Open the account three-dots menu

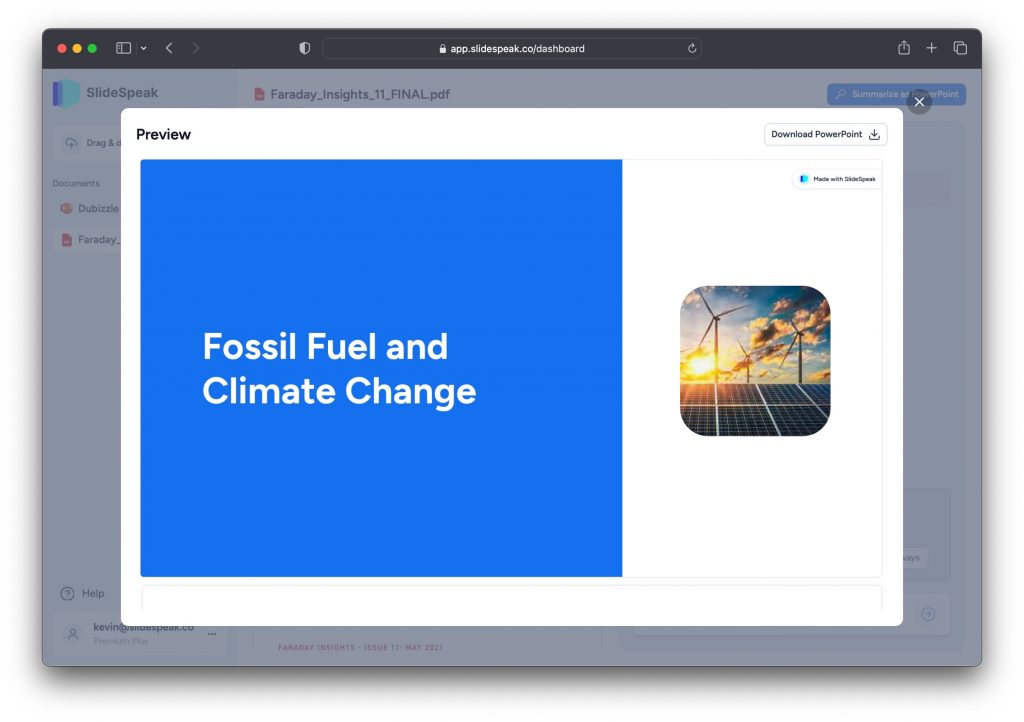point(212,634)
